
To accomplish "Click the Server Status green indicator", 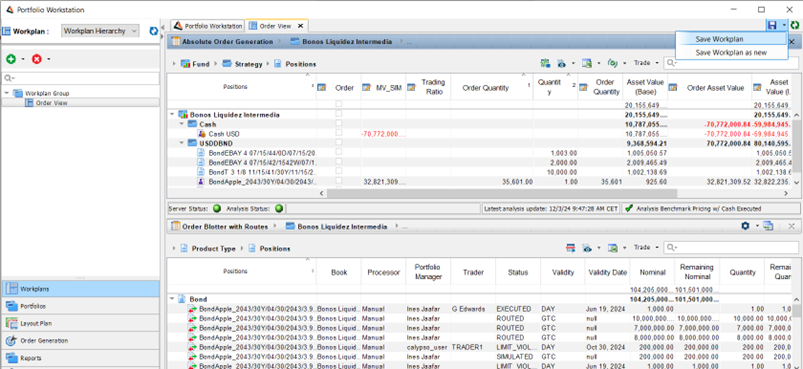I will pos(217,209).
